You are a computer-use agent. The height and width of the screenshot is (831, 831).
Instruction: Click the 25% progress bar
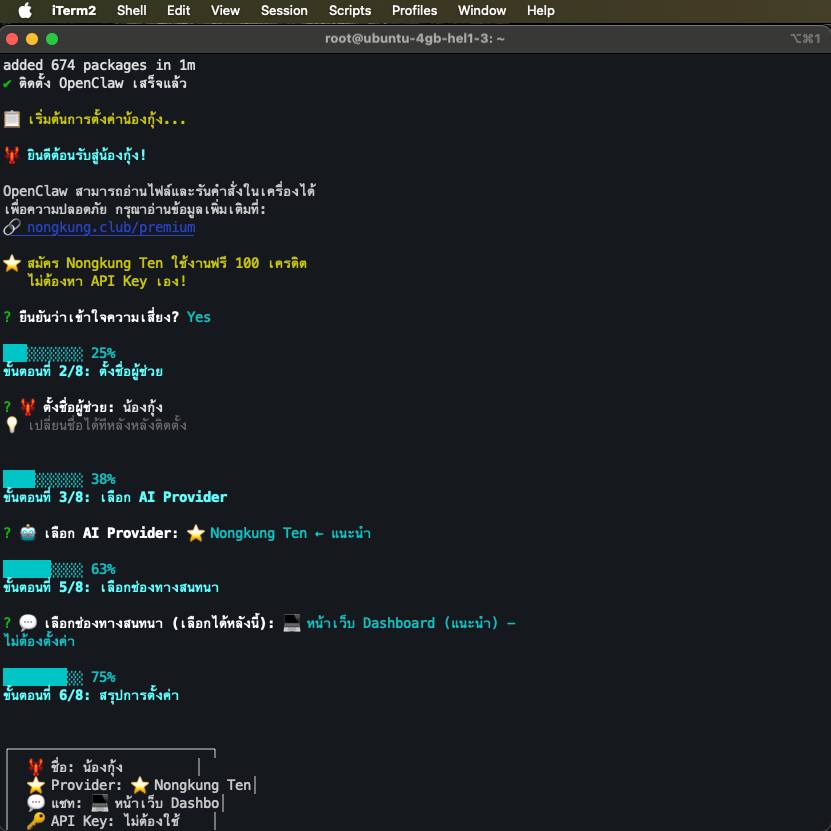(43, 353)
